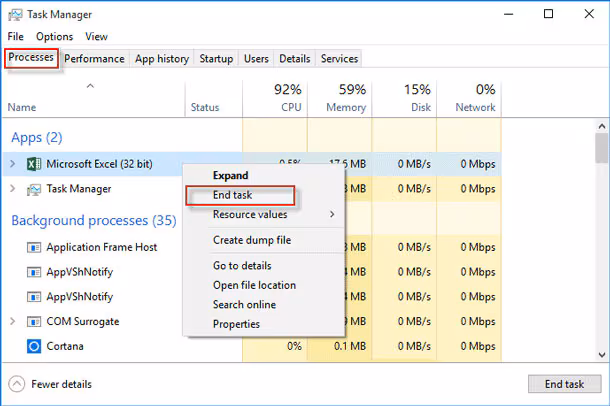Expand the Task Manager process row

tap(12, 188)
